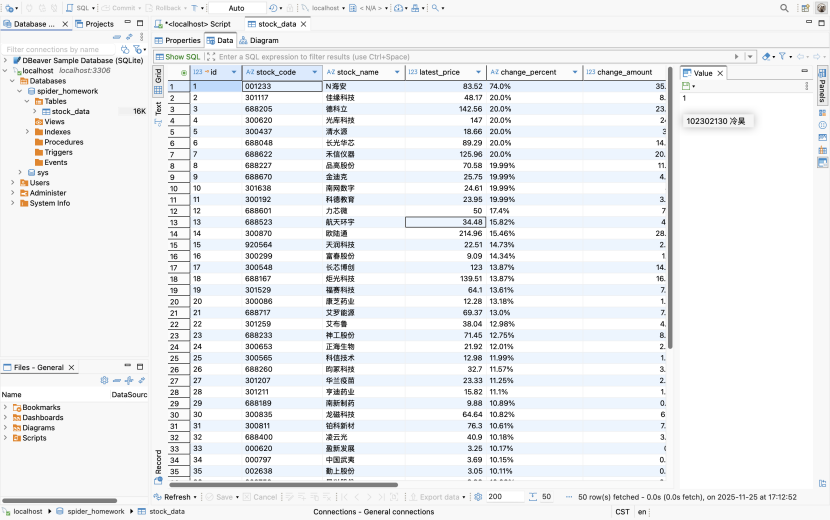Open the metadata panel circle icon
The image size is (830, 520).
point(822,125)
